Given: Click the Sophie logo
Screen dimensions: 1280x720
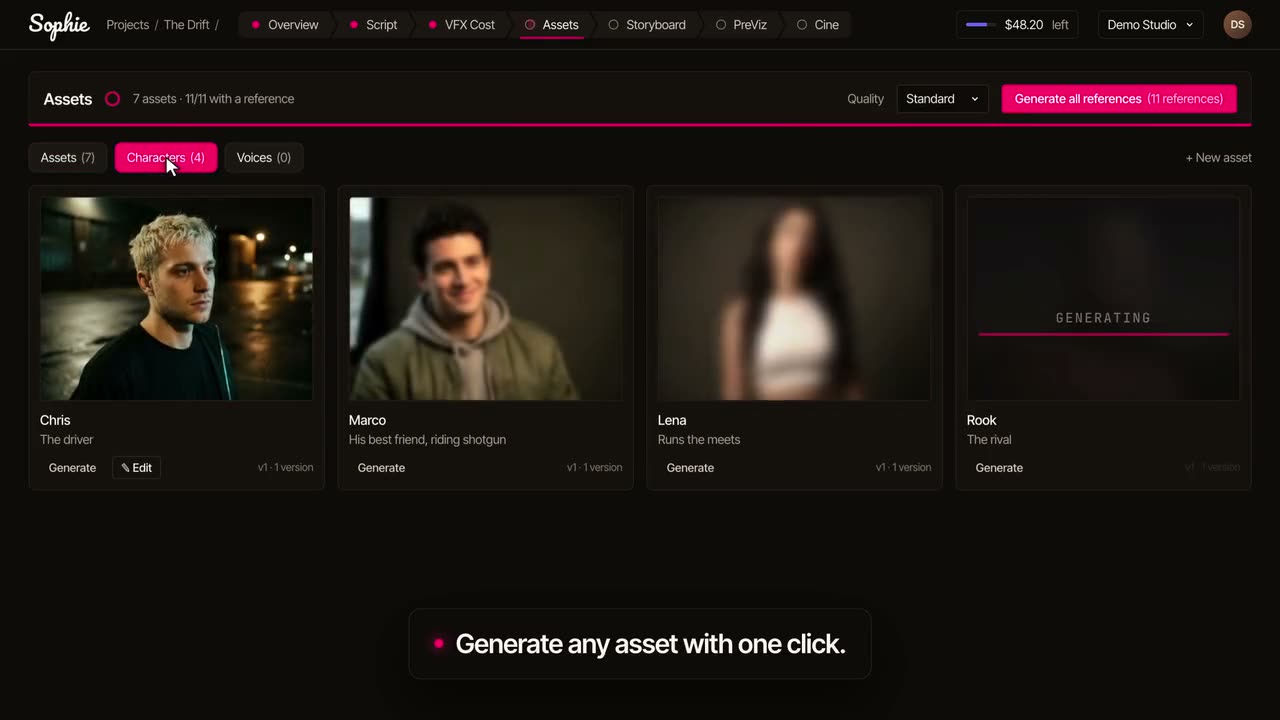Looking at the screenshot, I should 59,25.
